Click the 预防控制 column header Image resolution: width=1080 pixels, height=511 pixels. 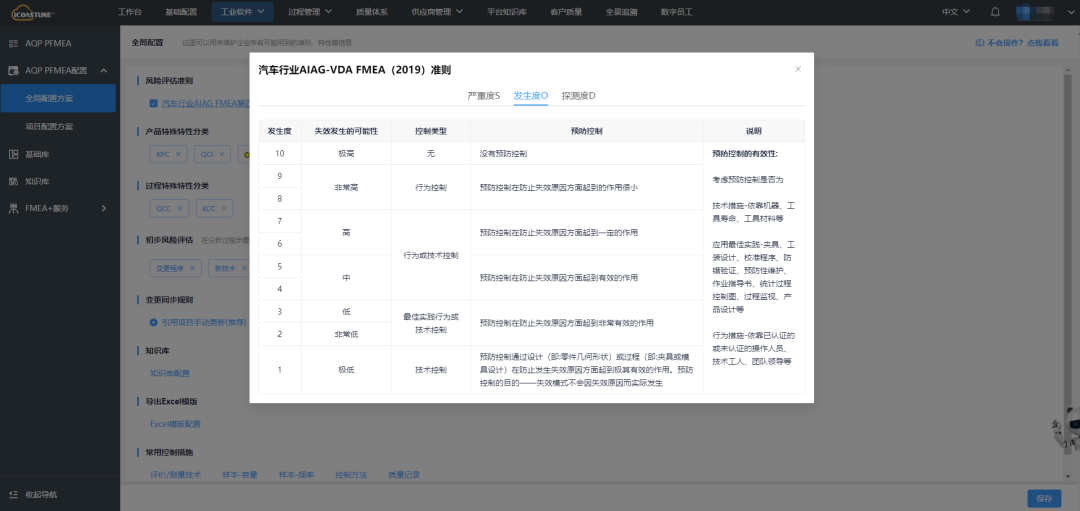tap(587, 131)
